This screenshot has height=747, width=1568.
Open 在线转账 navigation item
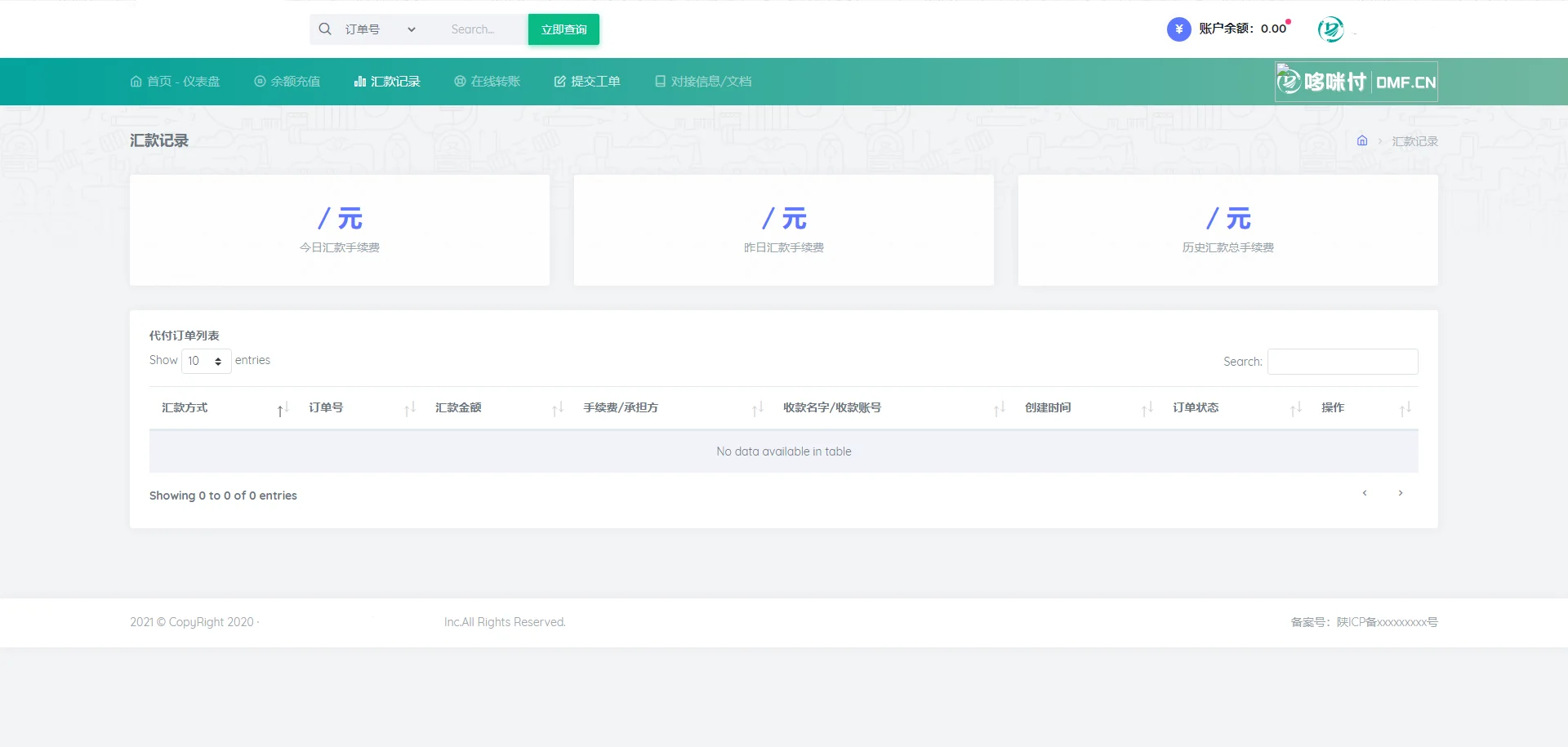click(x=487, y=82)
